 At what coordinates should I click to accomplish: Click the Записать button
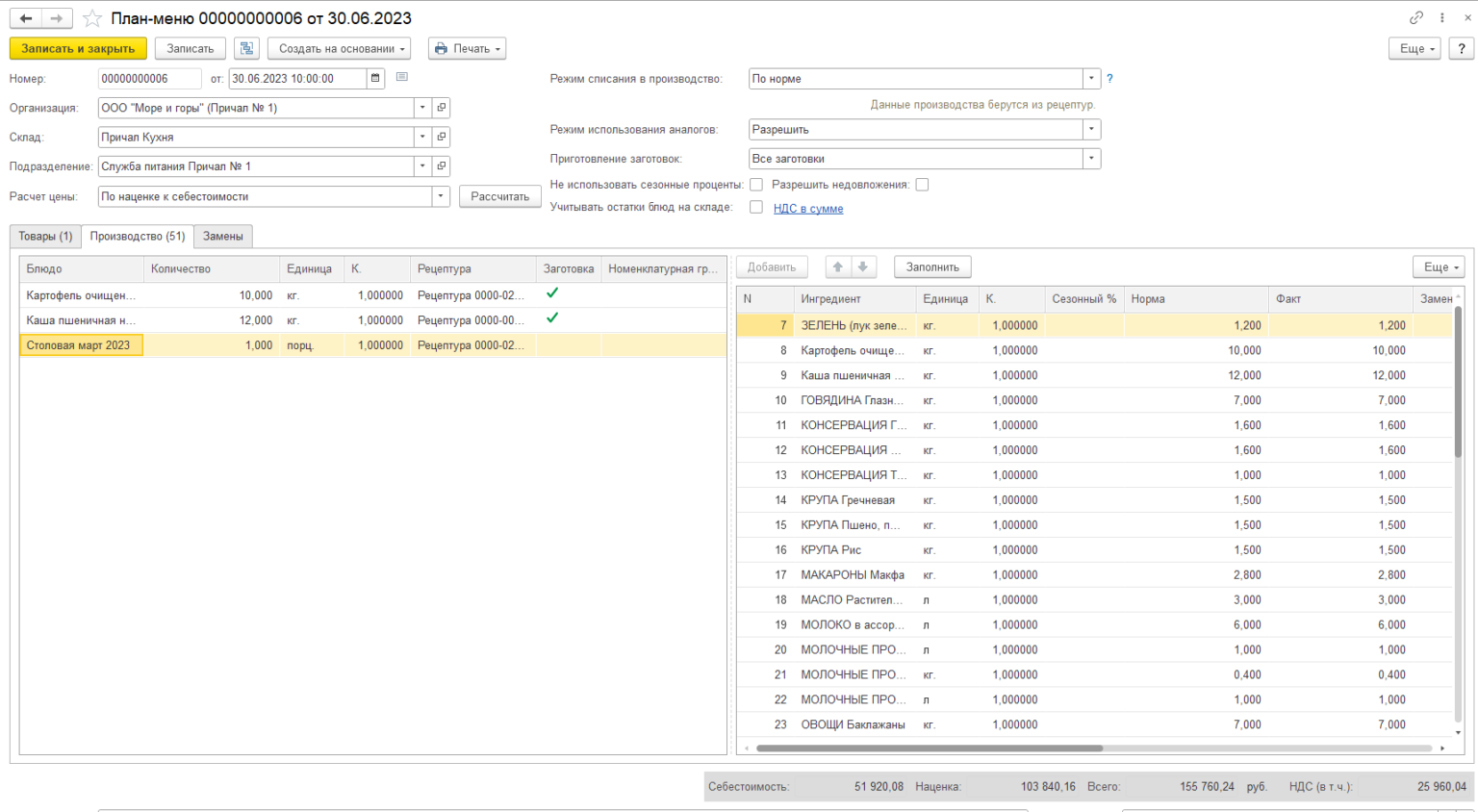coord(191,48)
